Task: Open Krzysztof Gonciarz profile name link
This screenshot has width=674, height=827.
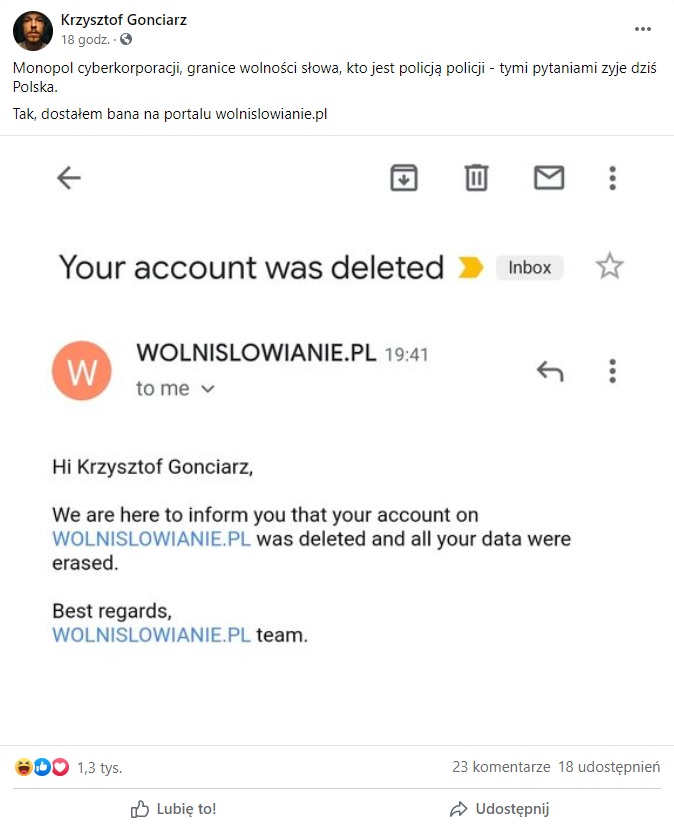Action: click(123, 20)
